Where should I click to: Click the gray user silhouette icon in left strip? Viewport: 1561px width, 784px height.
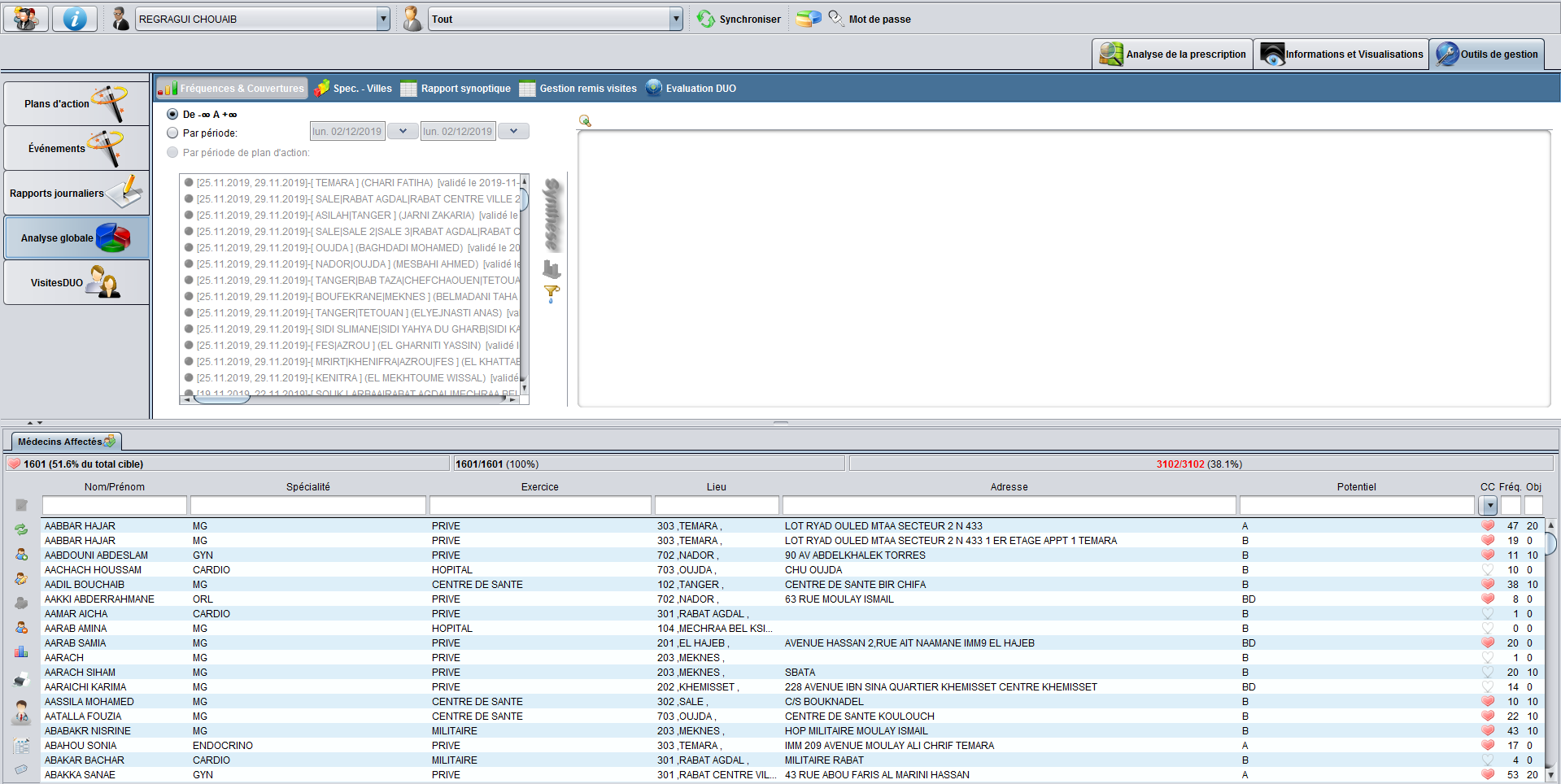coord(21,603)
